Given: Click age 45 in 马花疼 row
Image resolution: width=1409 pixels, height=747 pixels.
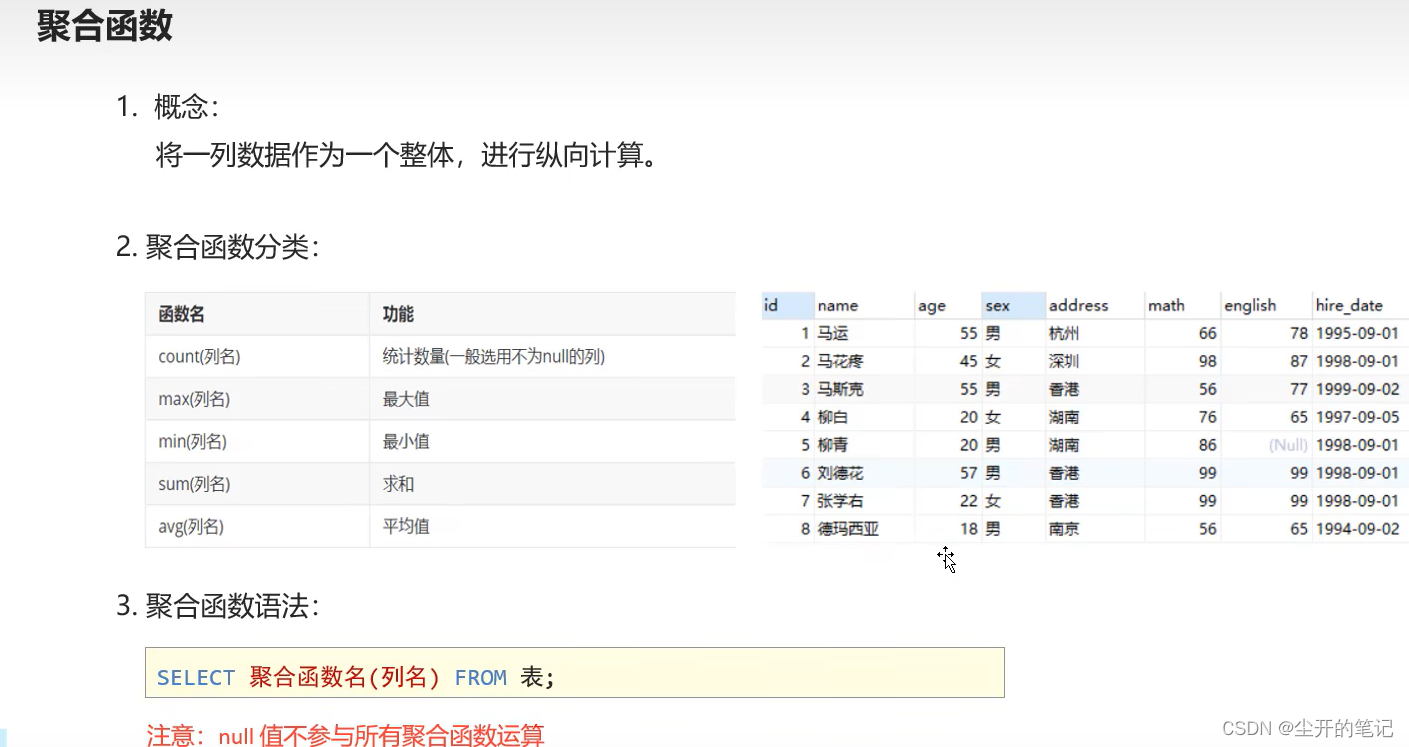Looking at the screenshot, I should [968, 361].
